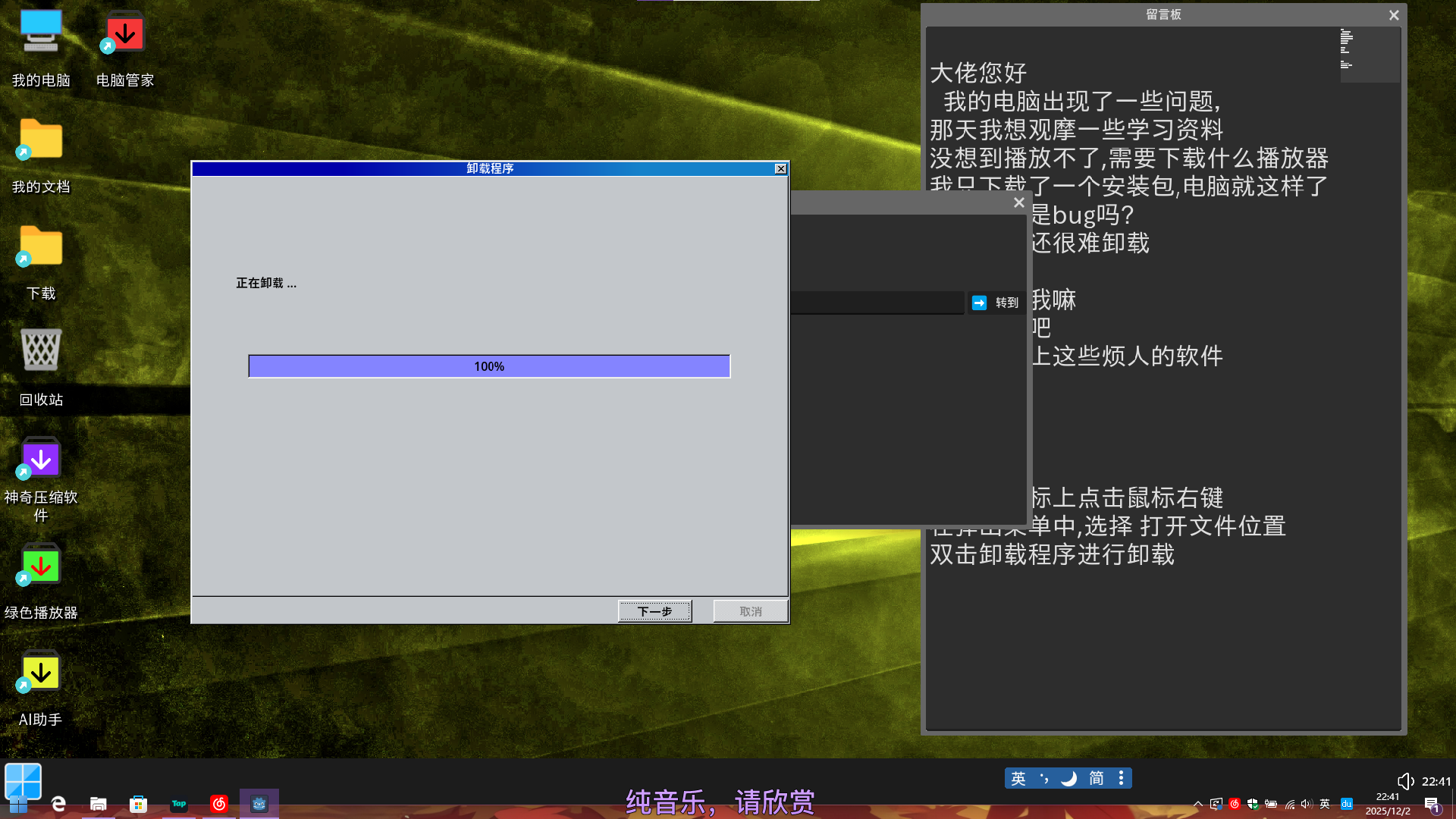Open the 下载 folder icon
Screen dimensions: 1456x819
point(41,246)
